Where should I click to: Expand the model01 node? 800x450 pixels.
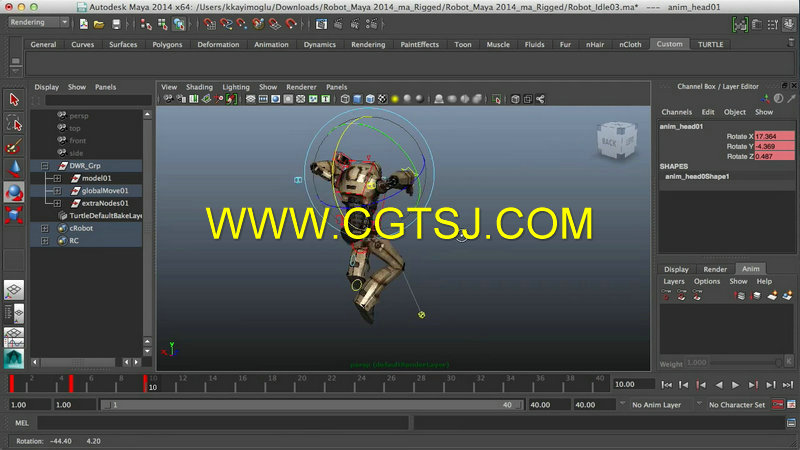tap(57, 178)
